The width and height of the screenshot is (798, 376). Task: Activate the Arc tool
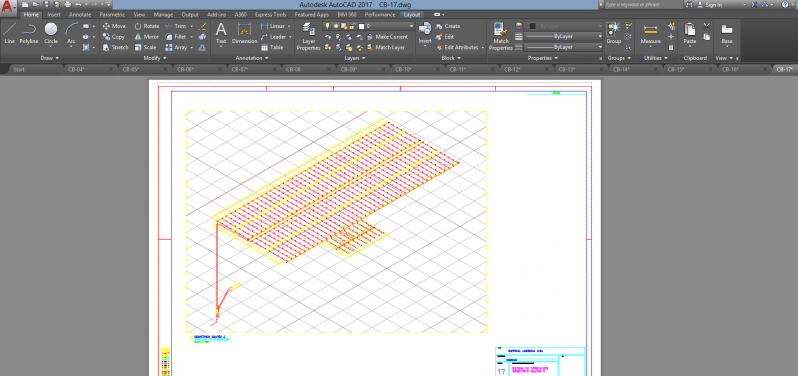click(71, 33)
